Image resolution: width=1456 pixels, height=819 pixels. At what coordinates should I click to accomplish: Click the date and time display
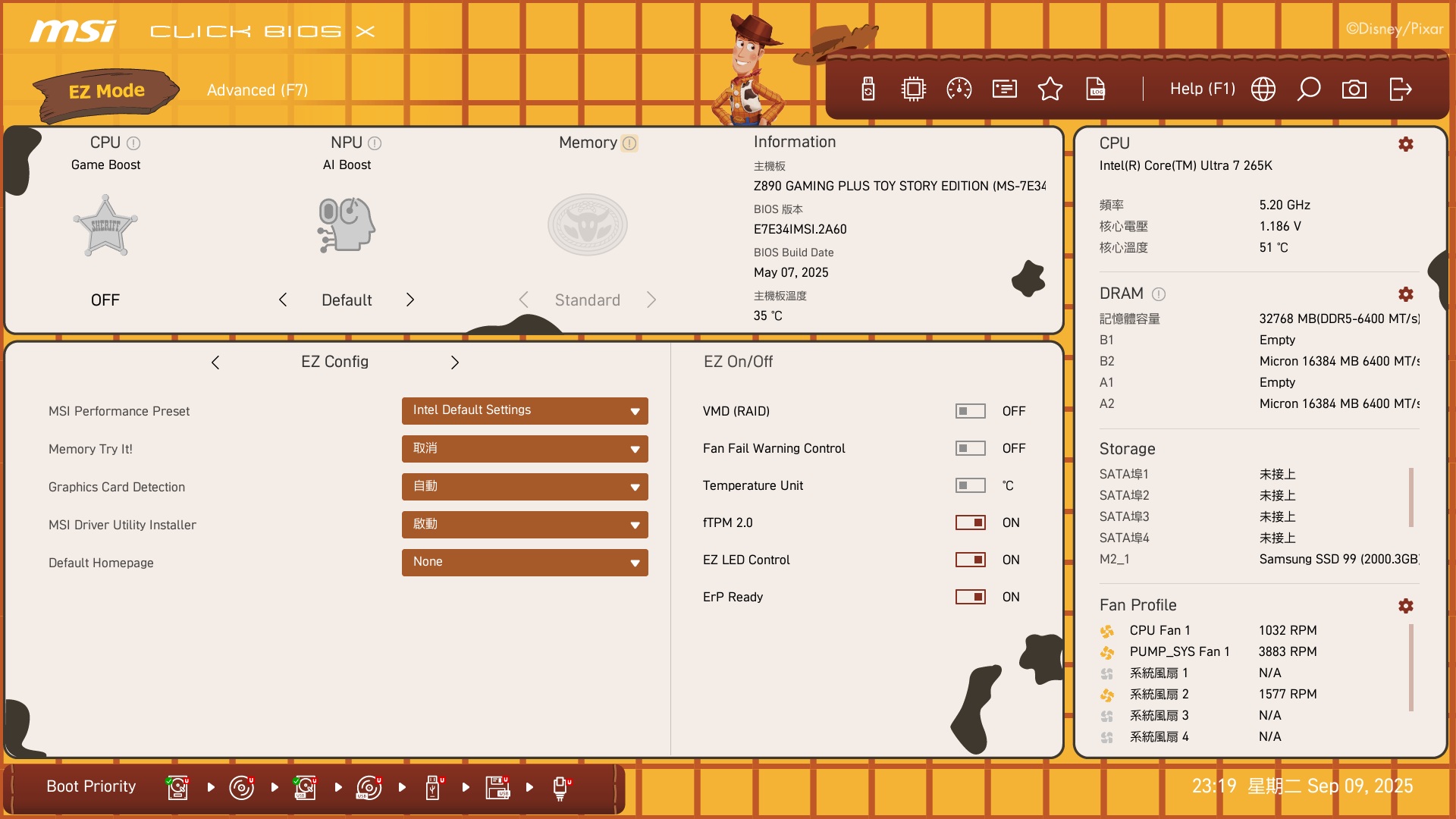(x=1302, y=786)
